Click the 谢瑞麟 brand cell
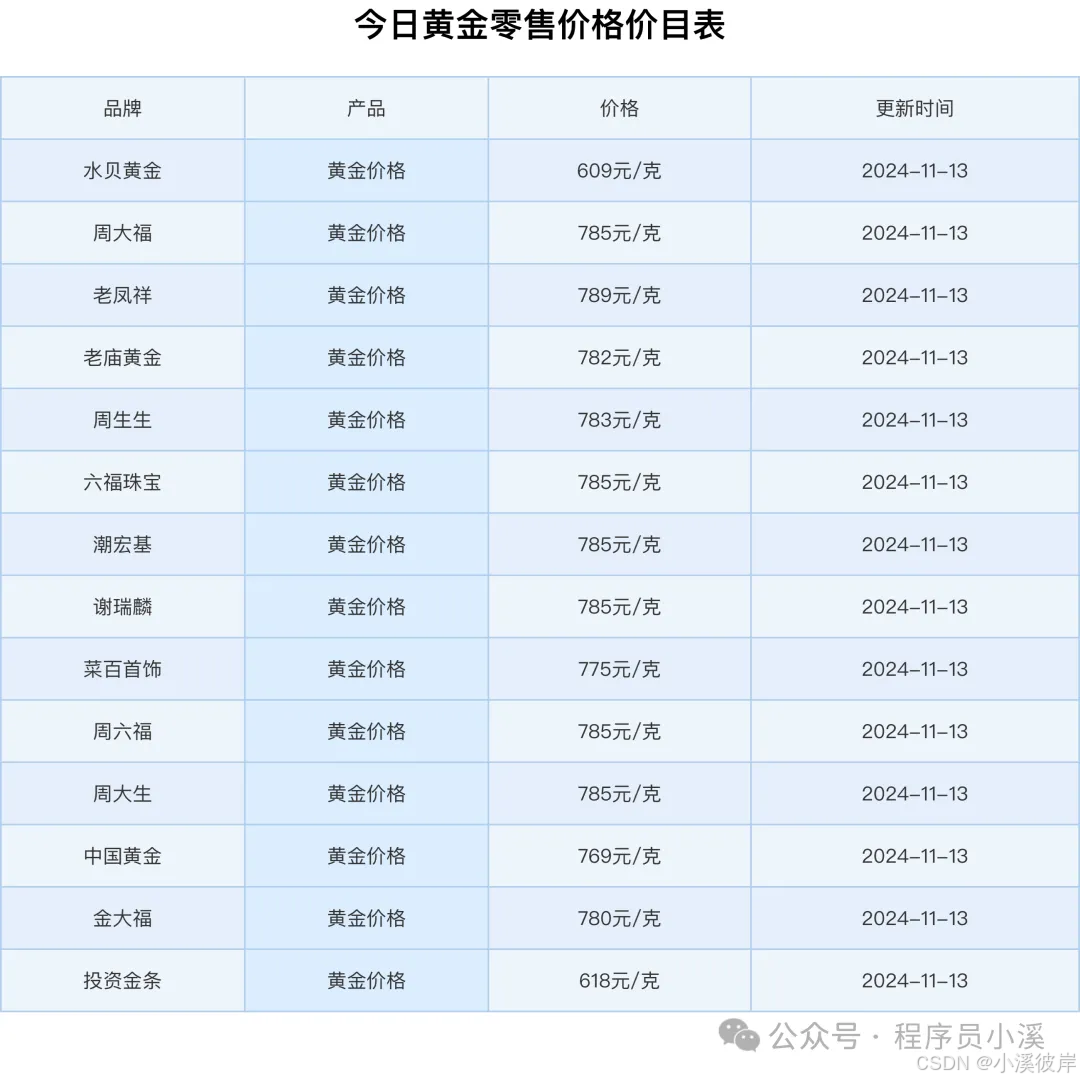This screenshot has width=1080, height=1080. coord(123,607)
